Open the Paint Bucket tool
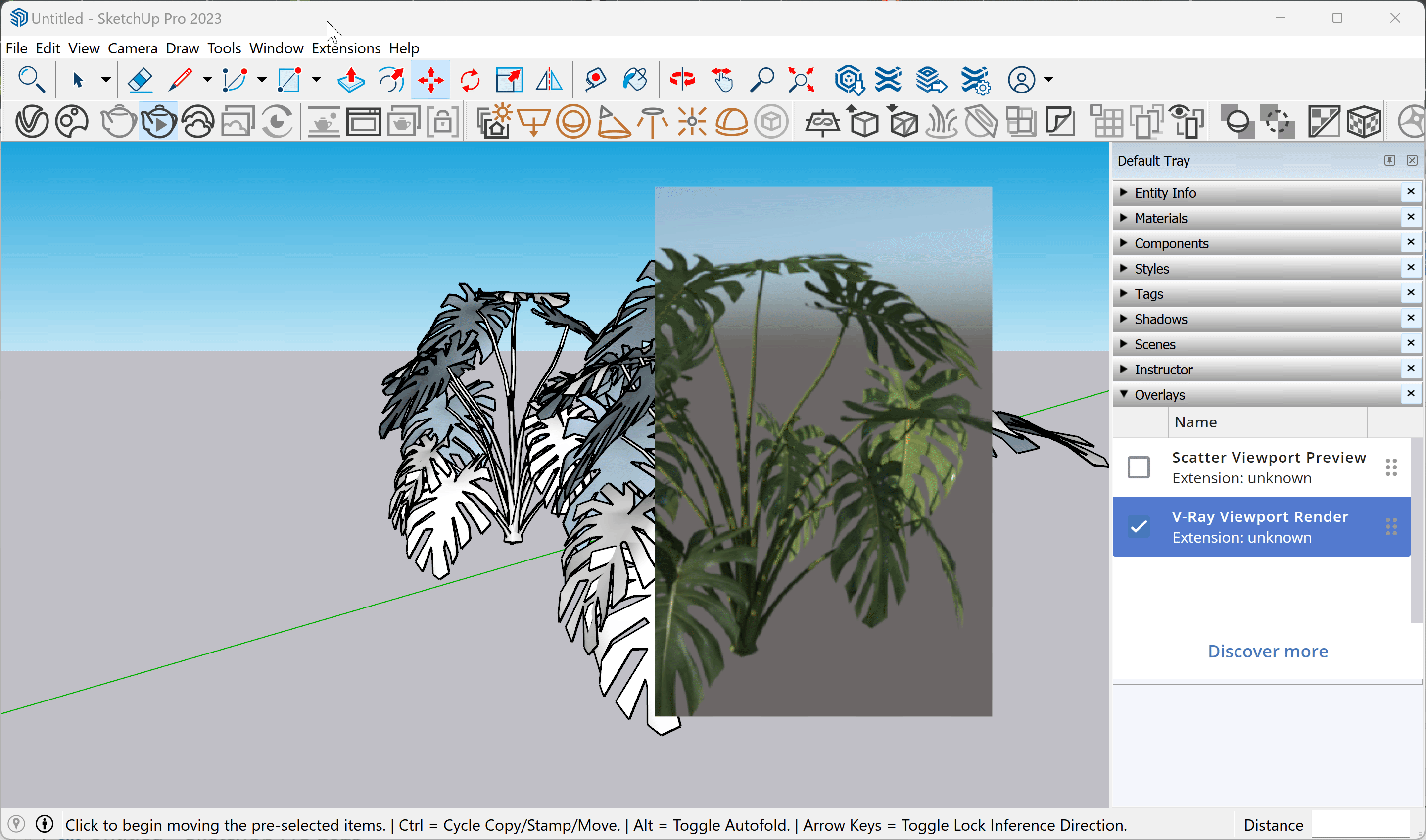This screenshot has height=840, width=1426. tap(635, 79)
